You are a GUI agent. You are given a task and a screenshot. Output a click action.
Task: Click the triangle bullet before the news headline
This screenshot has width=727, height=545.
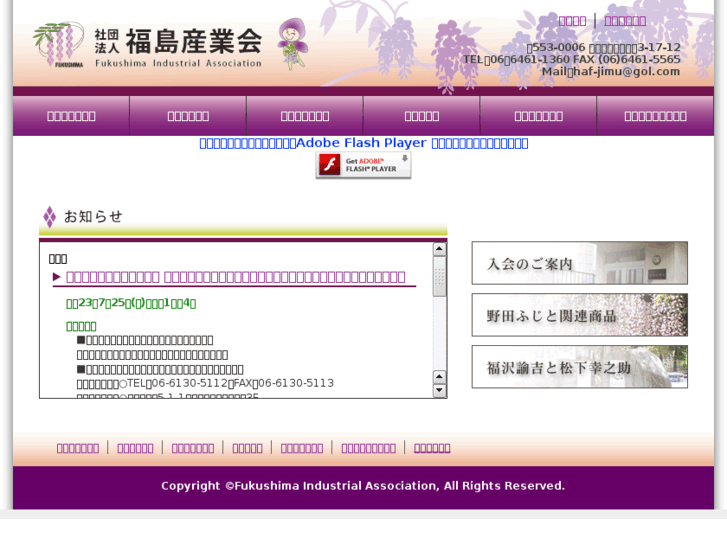tap(57, 277)
